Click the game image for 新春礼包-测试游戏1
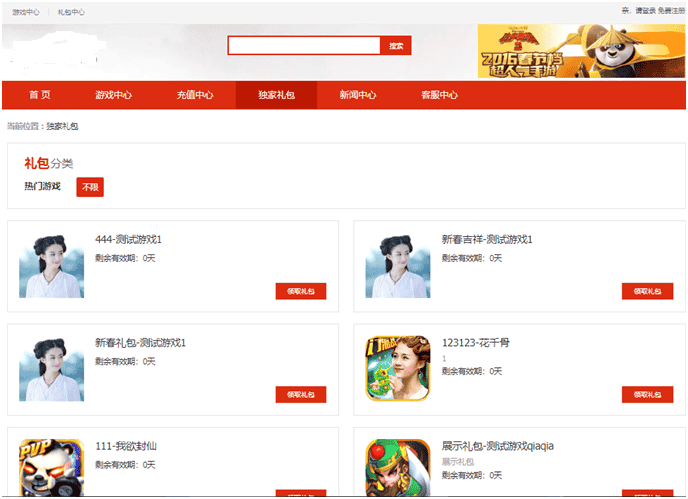The image size is (688, 499). click(x=51, y=369)
